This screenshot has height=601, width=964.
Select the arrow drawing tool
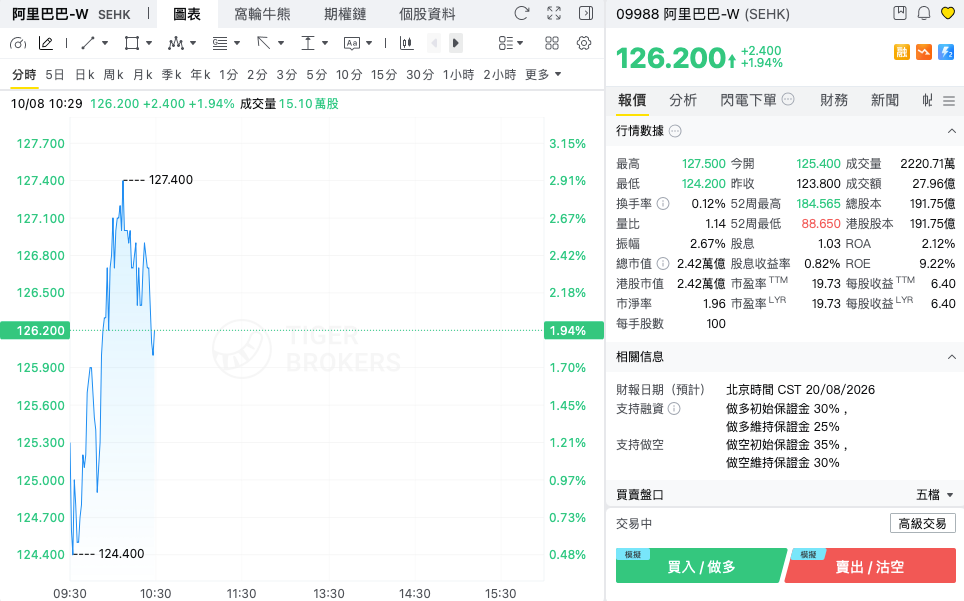[x=264, y=43]
